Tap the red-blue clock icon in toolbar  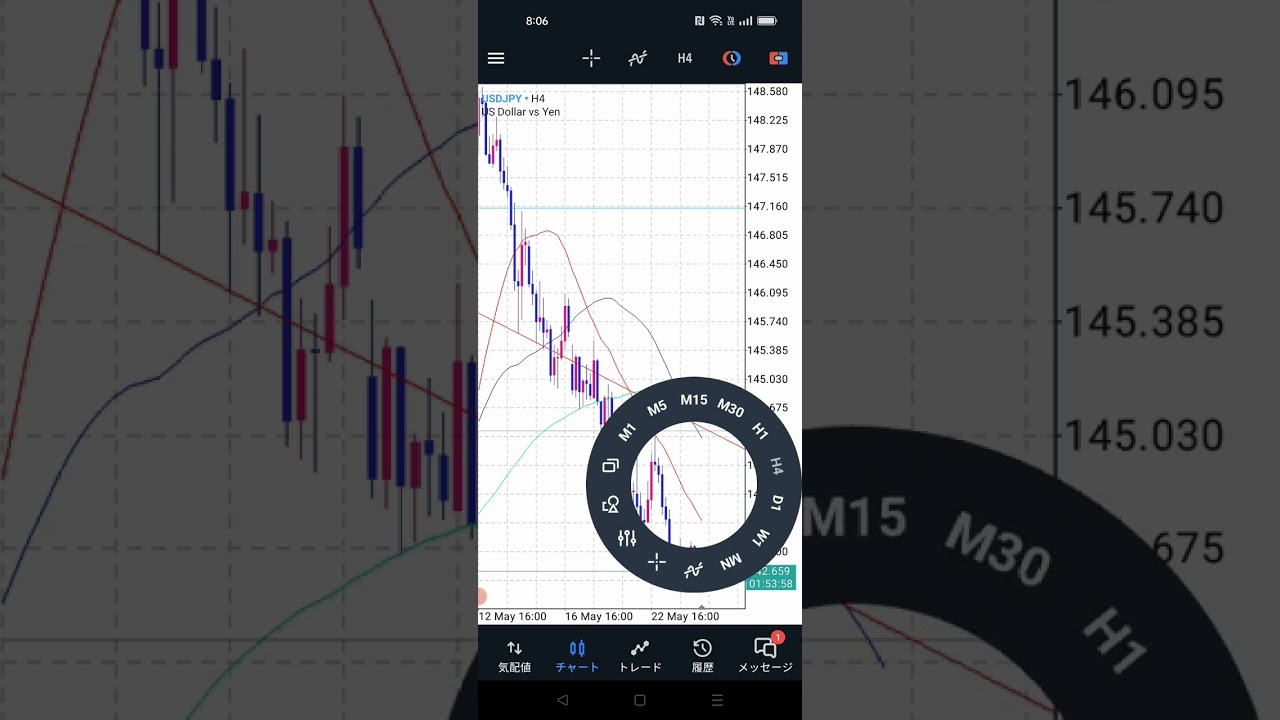click(x=732, y=59)
